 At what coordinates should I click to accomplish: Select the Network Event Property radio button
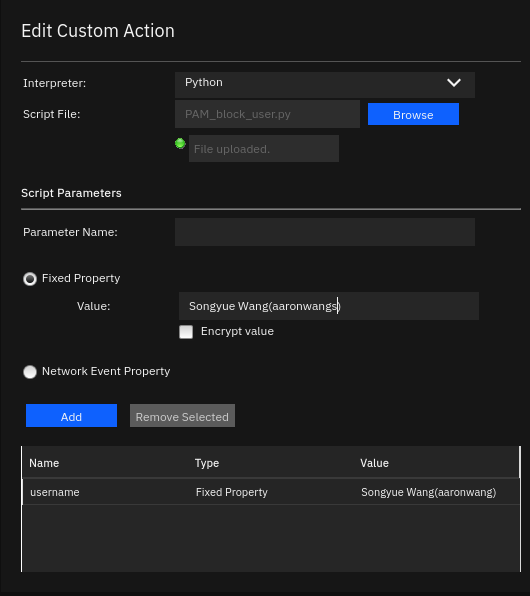click(x=30, y=372)
